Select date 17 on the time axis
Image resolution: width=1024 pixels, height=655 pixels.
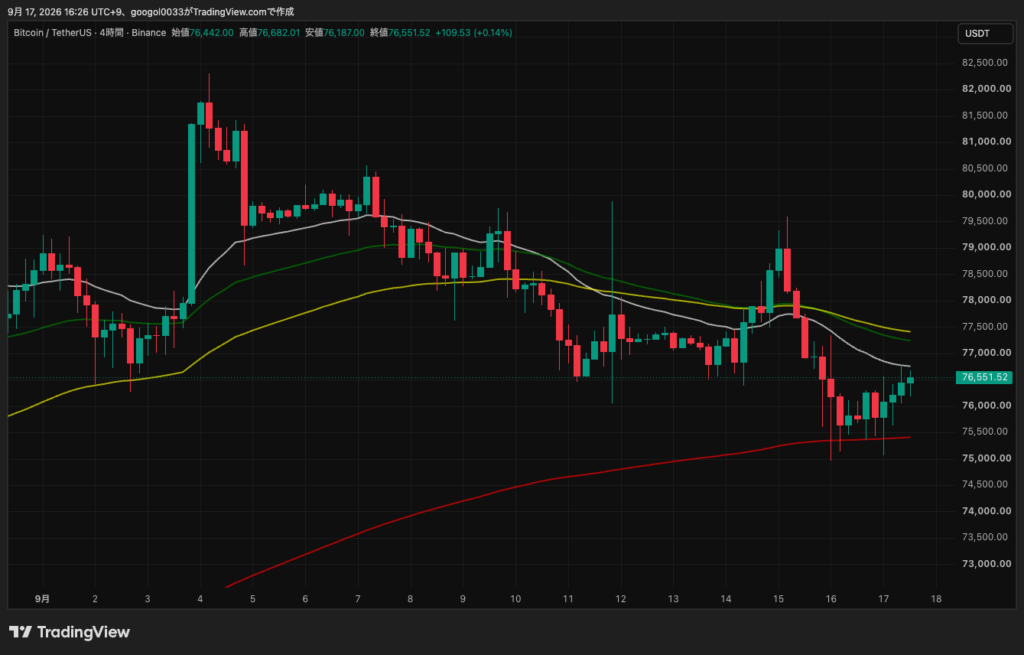[884, 598]
